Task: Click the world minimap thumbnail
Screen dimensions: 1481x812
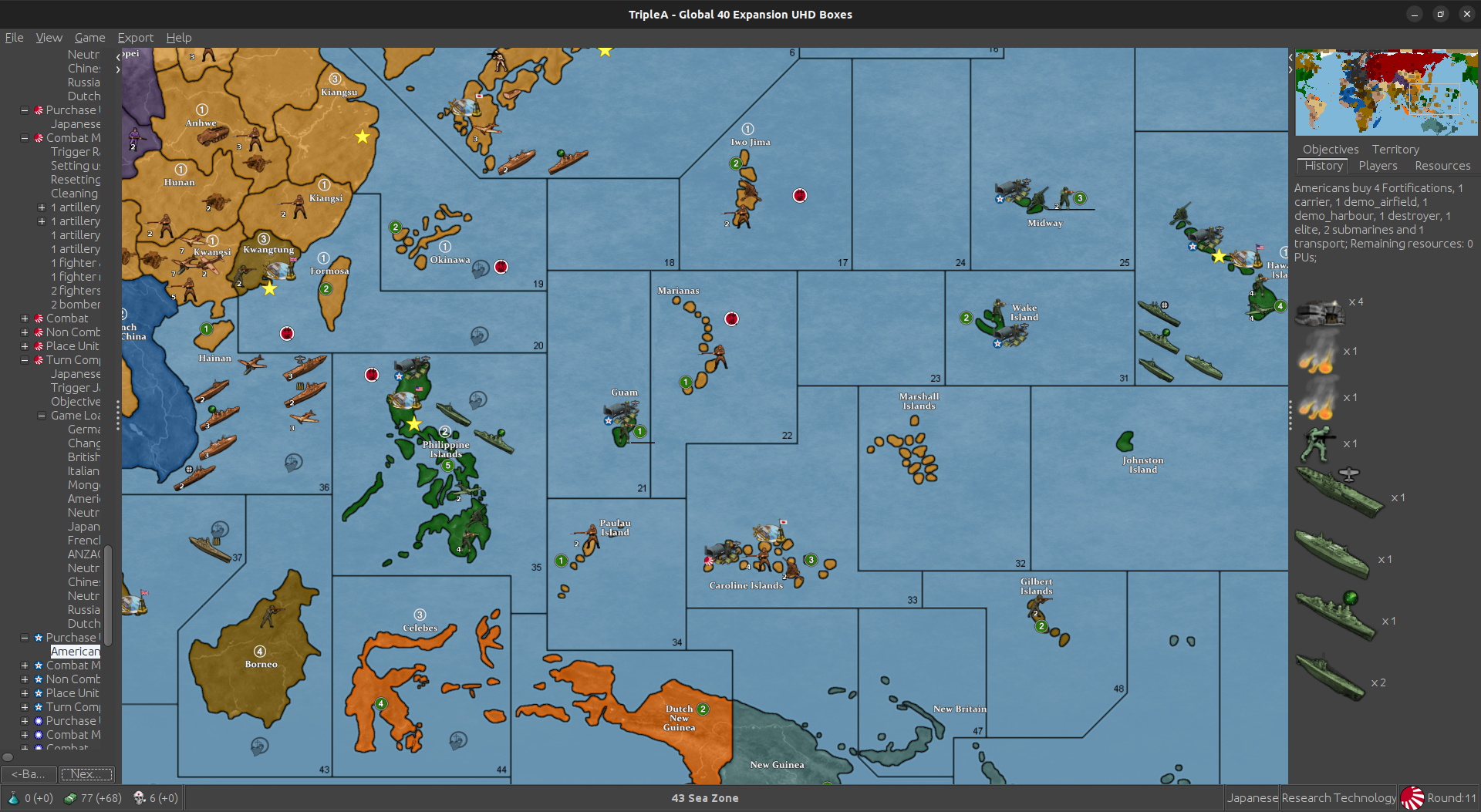Action: click(x=1386, y=93)
